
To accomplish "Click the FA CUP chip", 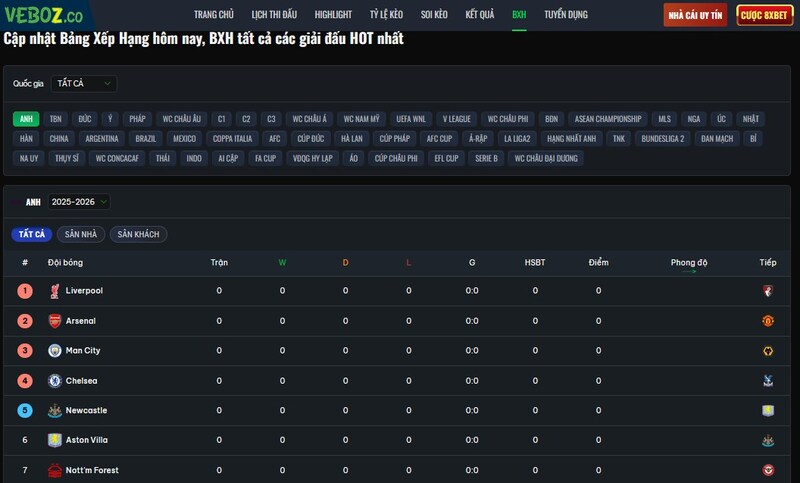I will [x=265, y=159].
